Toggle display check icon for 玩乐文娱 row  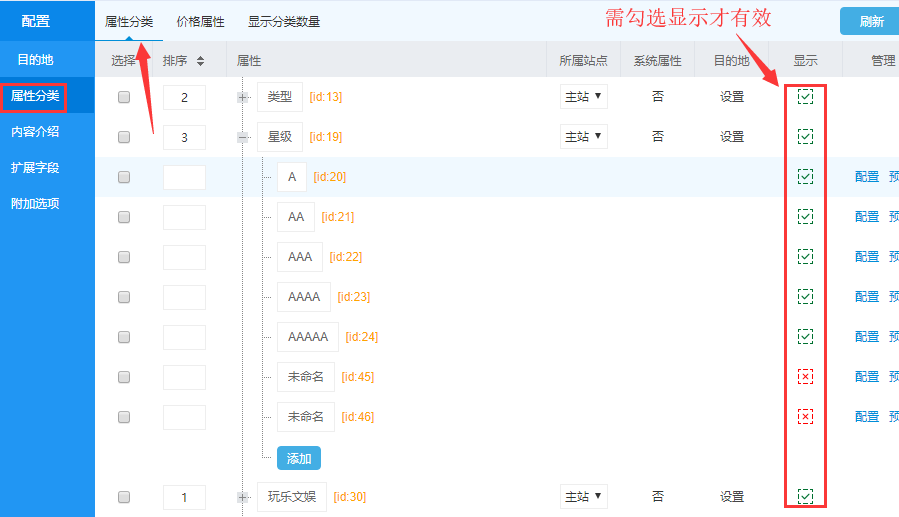pyautogui.click(x=805, y=496)
